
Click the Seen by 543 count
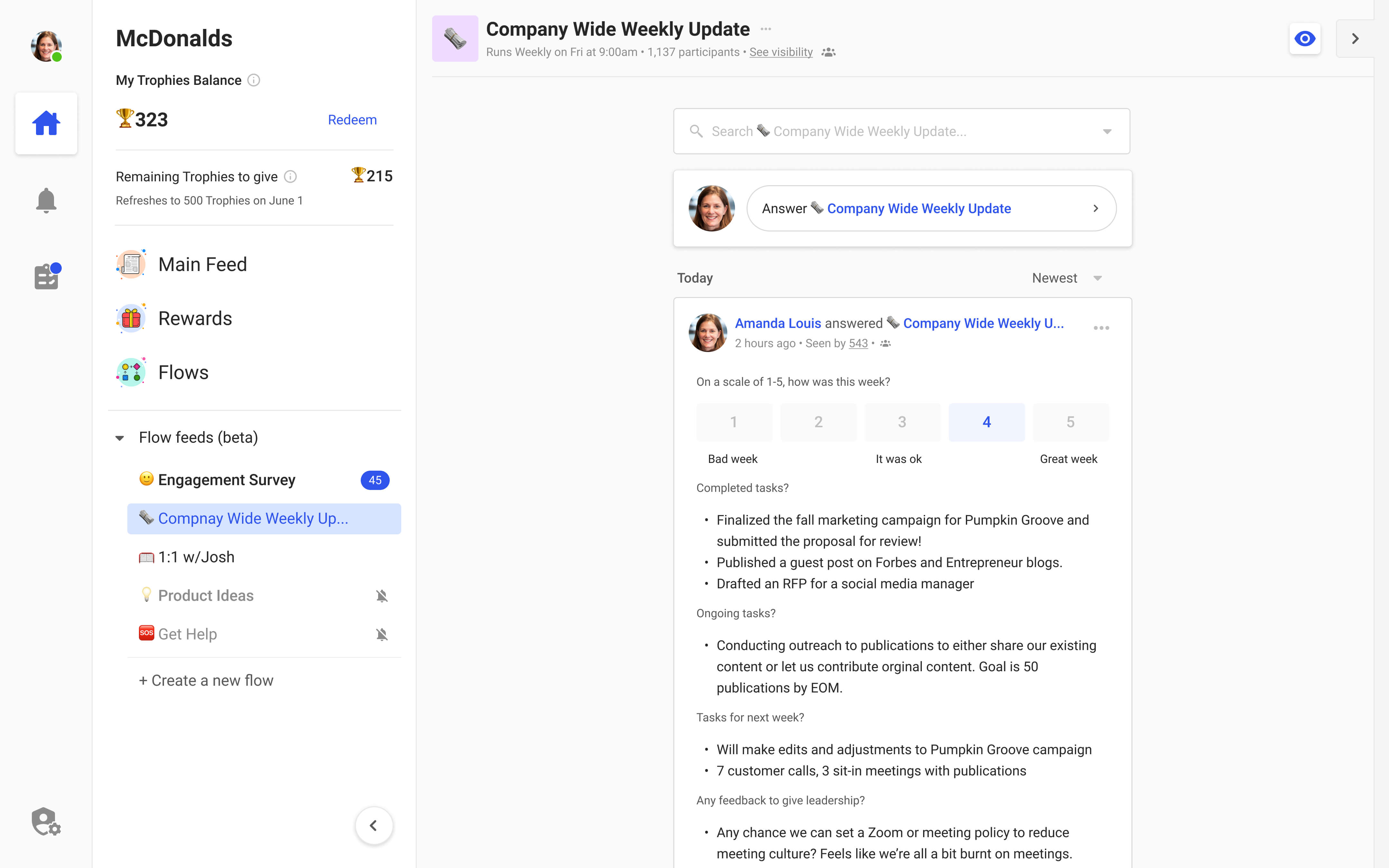click(x=858, y=343)
